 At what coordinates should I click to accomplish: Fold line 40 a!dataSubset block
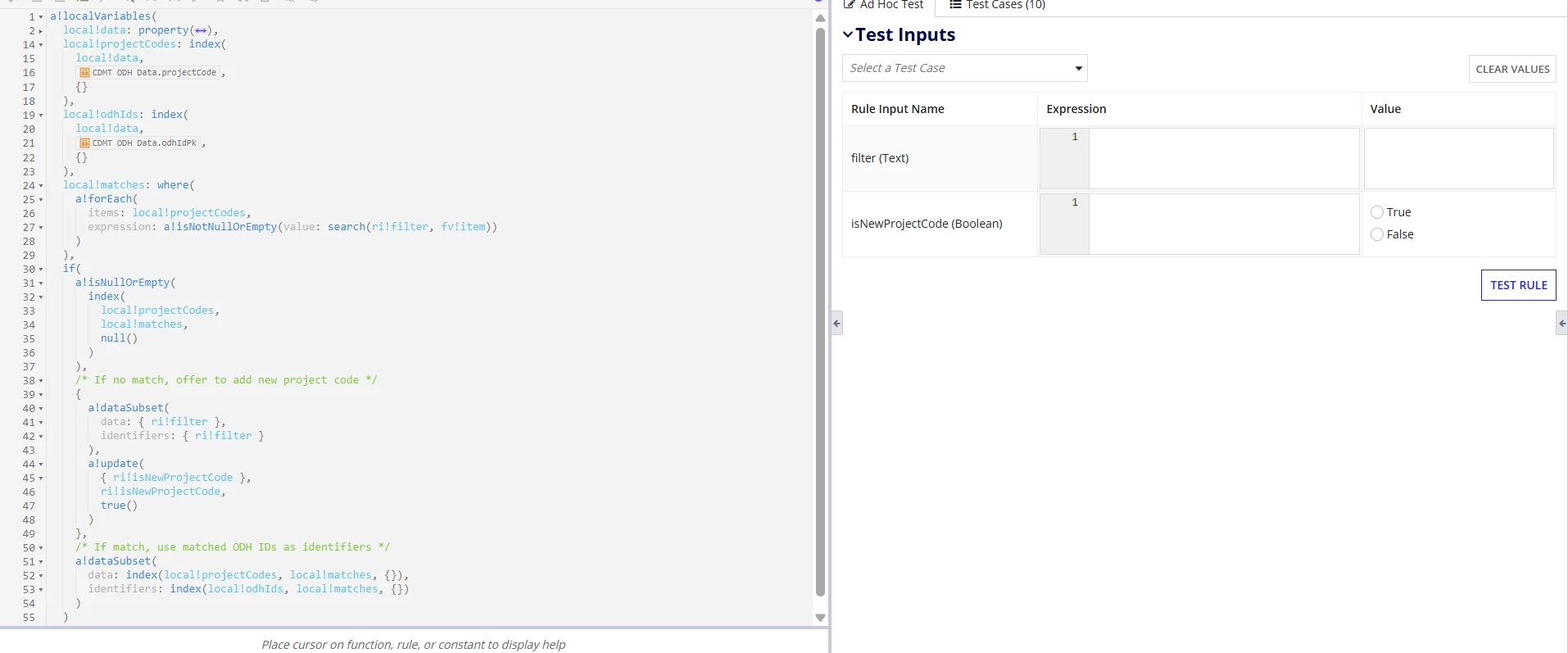click(41, 409)
